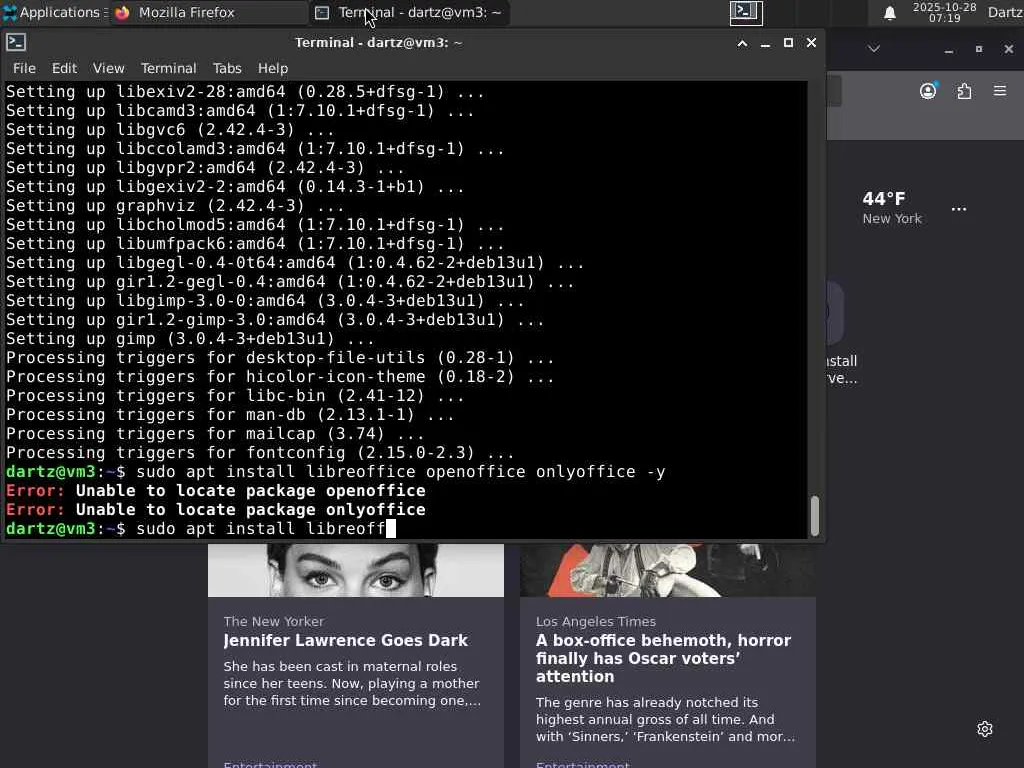Click the roll-up arrow button in the Terminal title bar

[742, 43]
